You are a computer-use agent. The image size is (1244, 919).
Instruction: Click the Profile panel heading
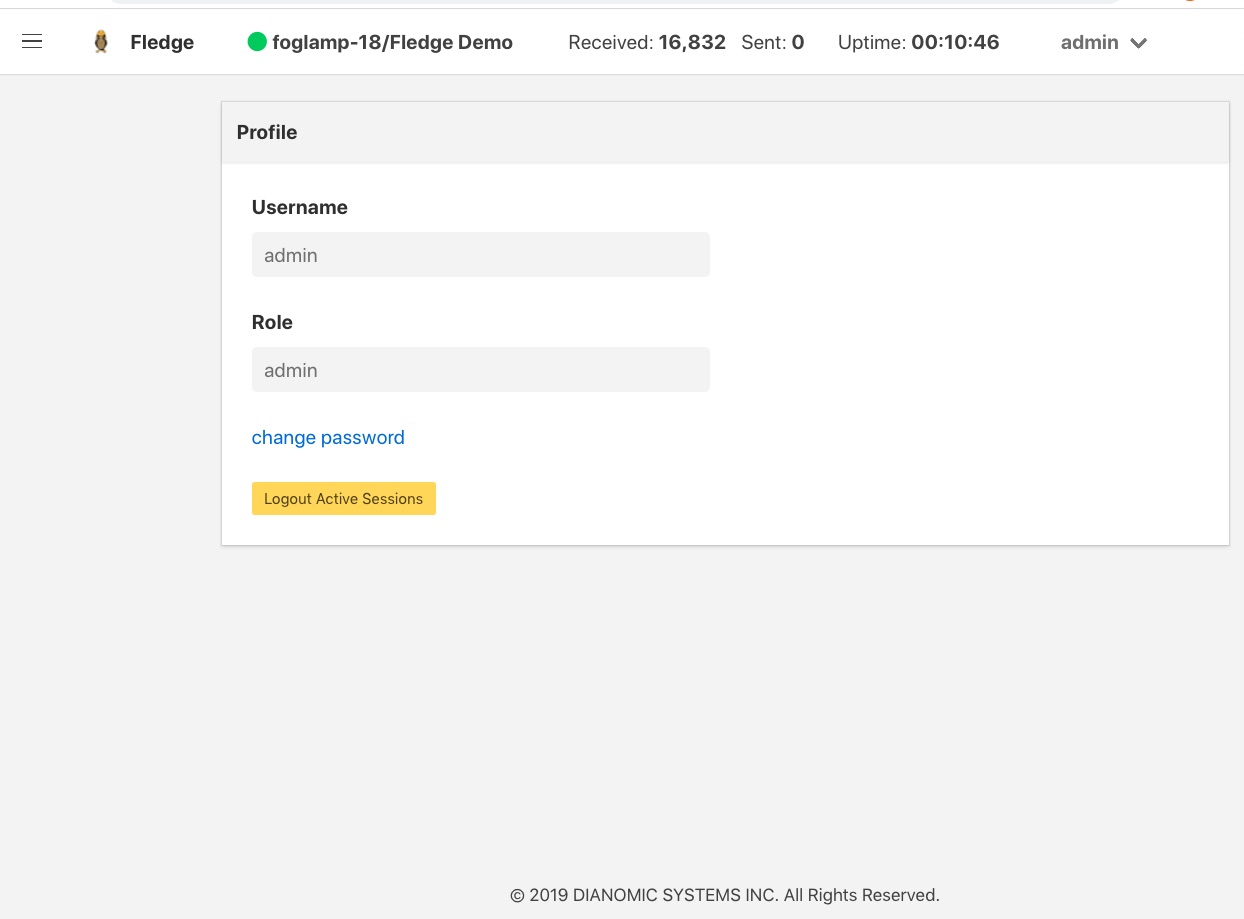267,132
